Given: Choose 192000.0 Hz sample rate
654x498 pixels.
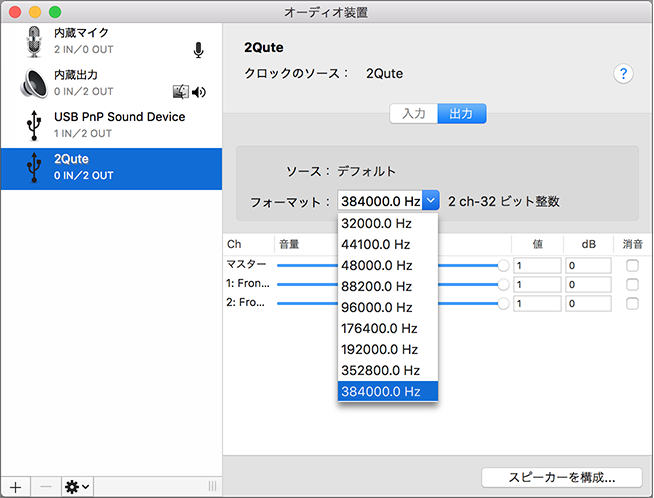Looking at the screenshot, I should point(388,350).
